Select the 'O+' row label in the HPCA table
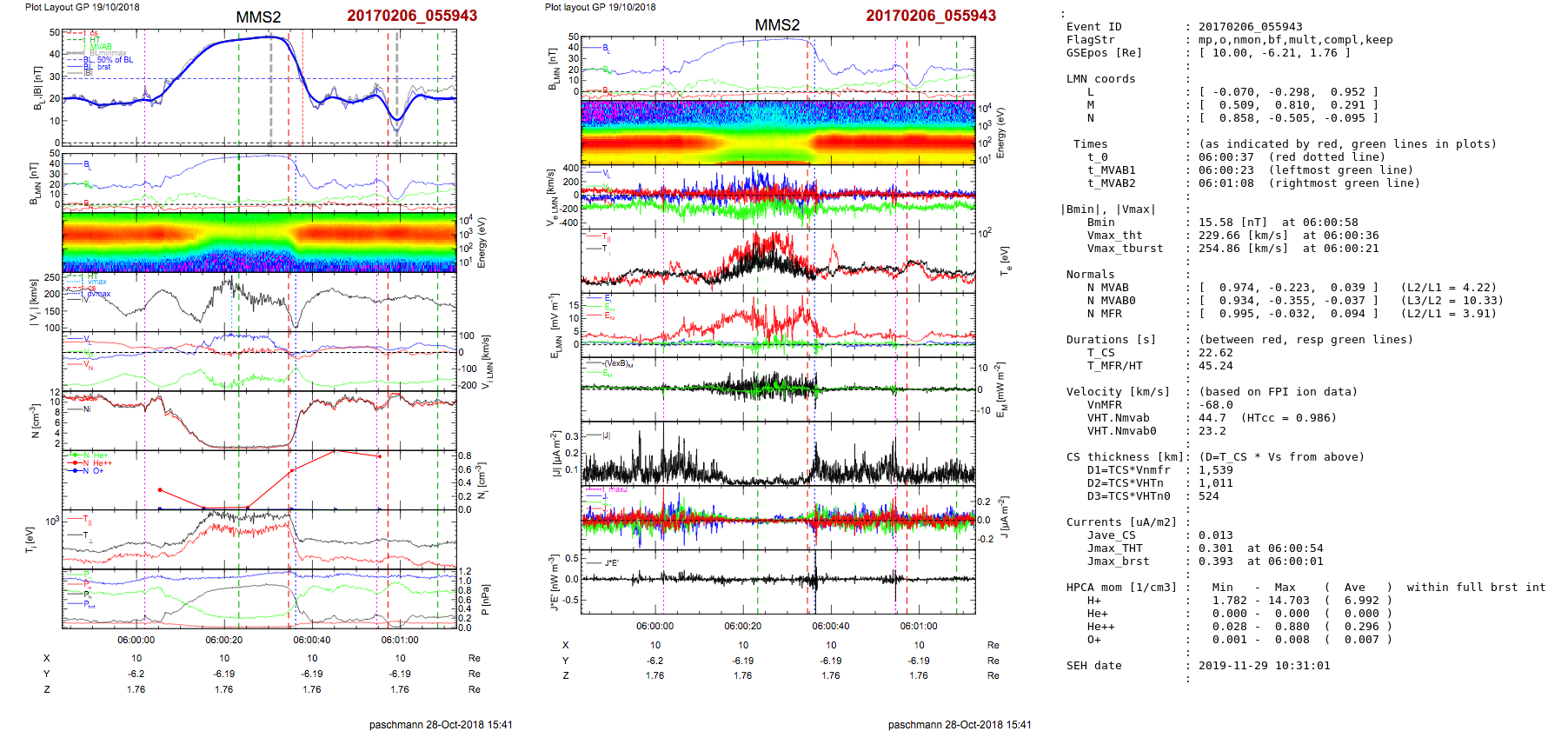 [x=1093, y=640]
